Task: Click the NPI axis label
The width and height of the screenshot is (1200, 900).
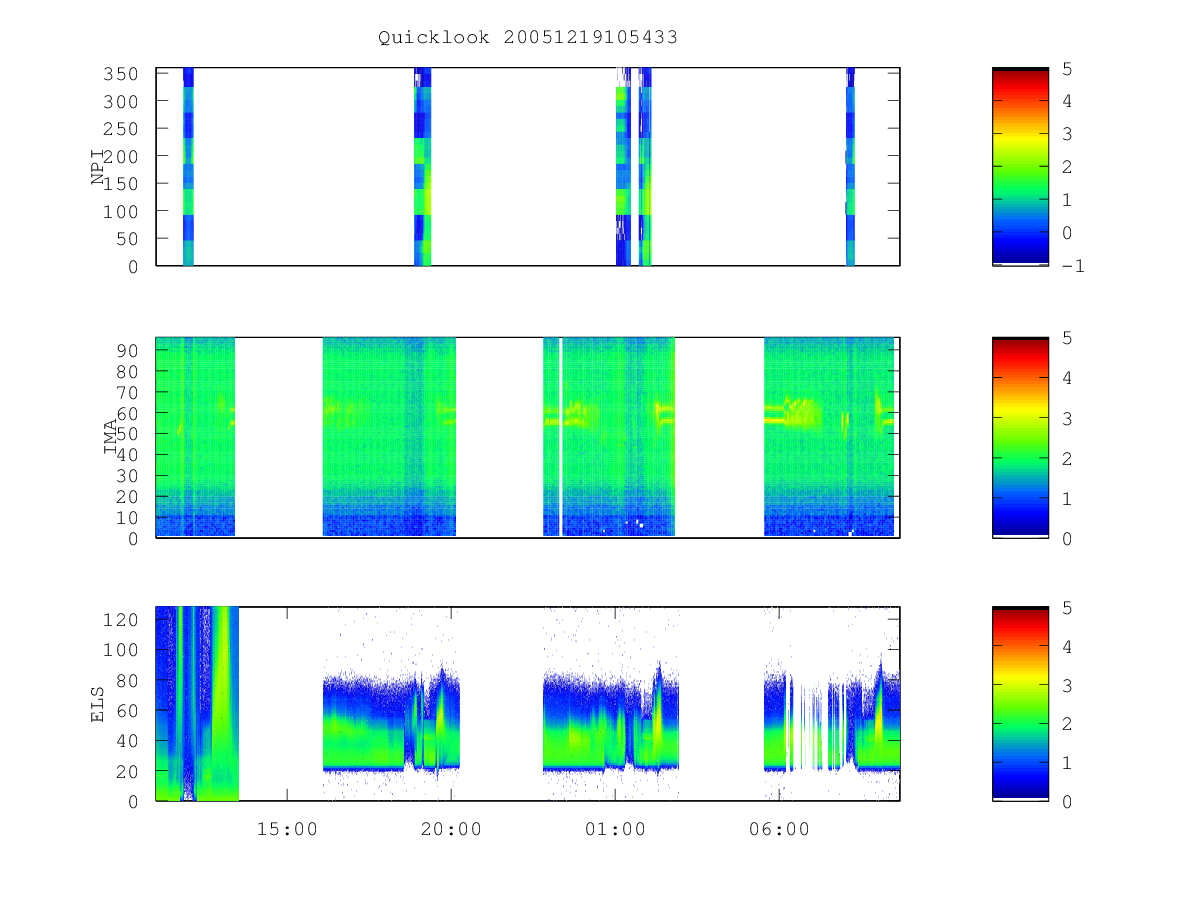Action: (98, 166)
